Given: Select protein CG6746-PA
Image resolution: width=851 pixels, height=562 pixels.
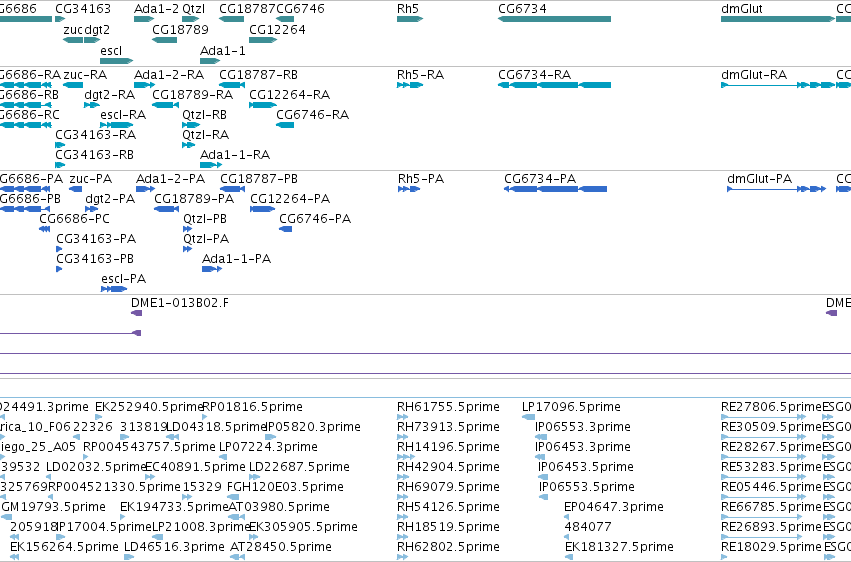Looking at the screenshot, I should pyautogui.click(x=285, y=229).
